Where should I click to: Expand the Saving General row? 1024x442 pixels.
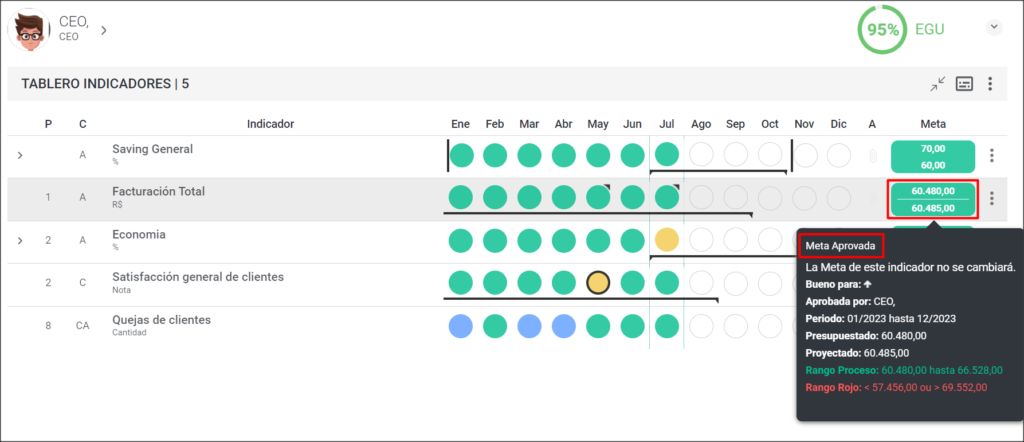(20, 155)
